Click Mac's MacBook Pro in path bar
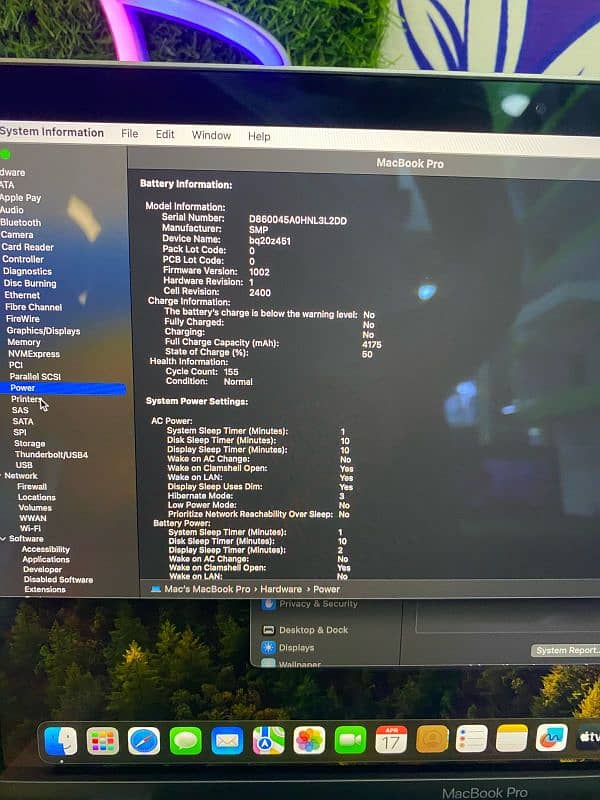The image size is (600, 800). 207,589
